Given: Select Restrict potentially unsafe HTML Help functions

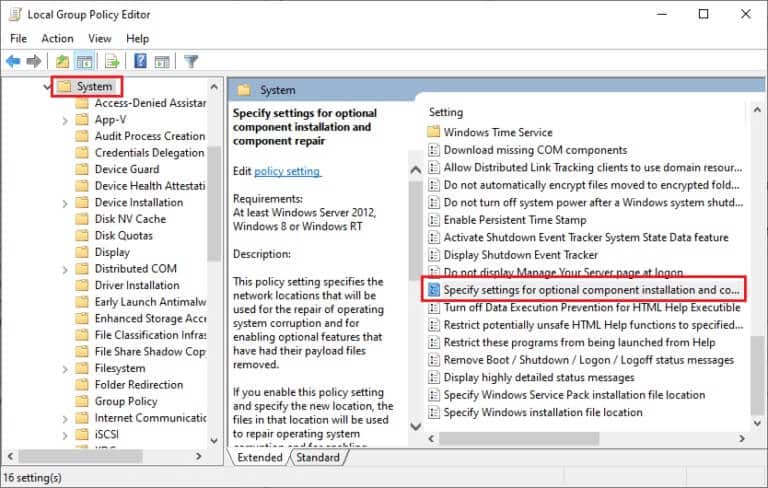Looking at the screenshot, I should [585, 325].
